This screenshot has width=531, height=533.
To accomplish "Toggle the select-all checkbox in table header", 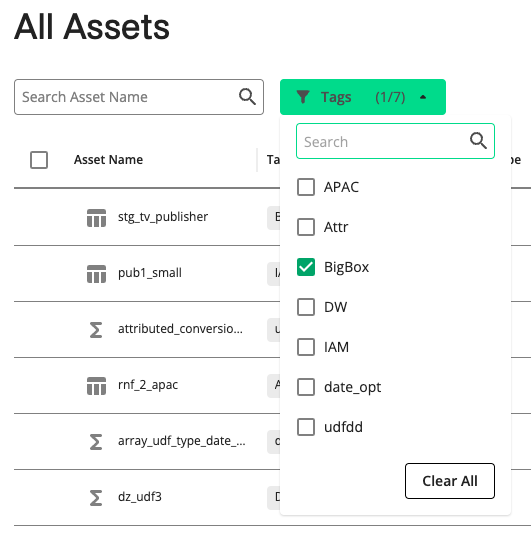I will (39, 160).
